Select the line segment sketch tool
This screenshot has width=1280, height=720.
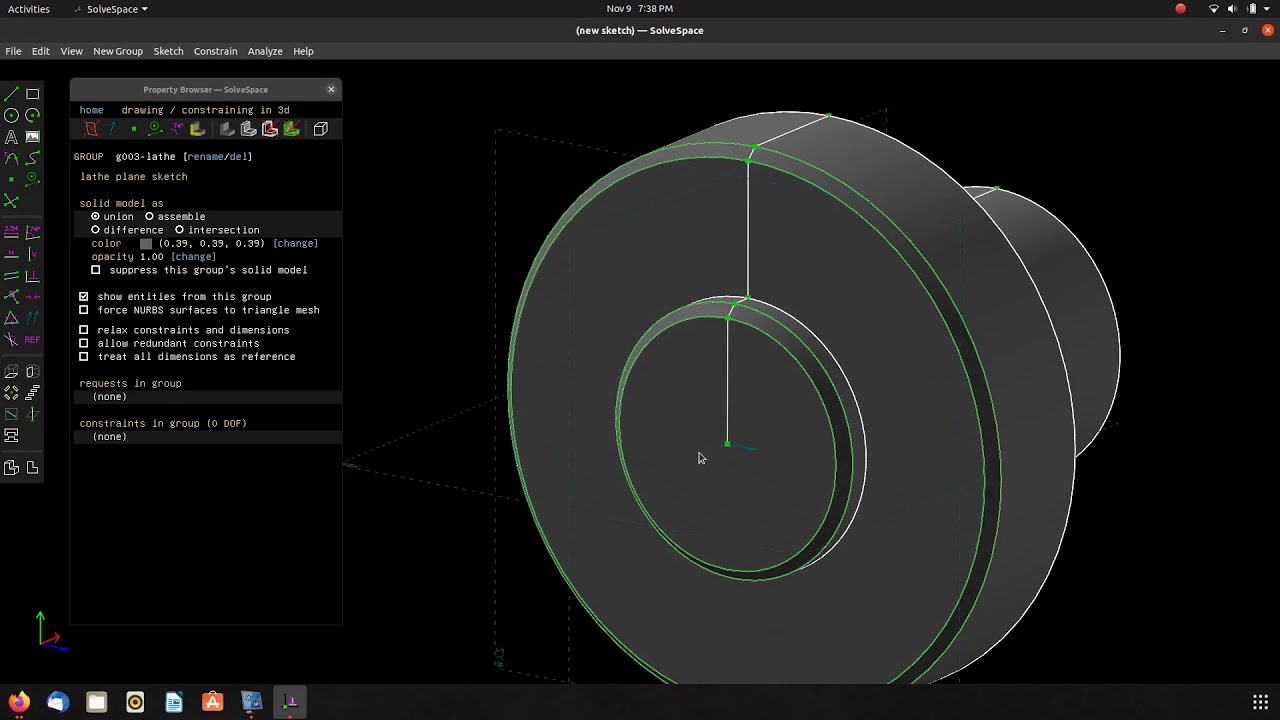click(11, 94)
